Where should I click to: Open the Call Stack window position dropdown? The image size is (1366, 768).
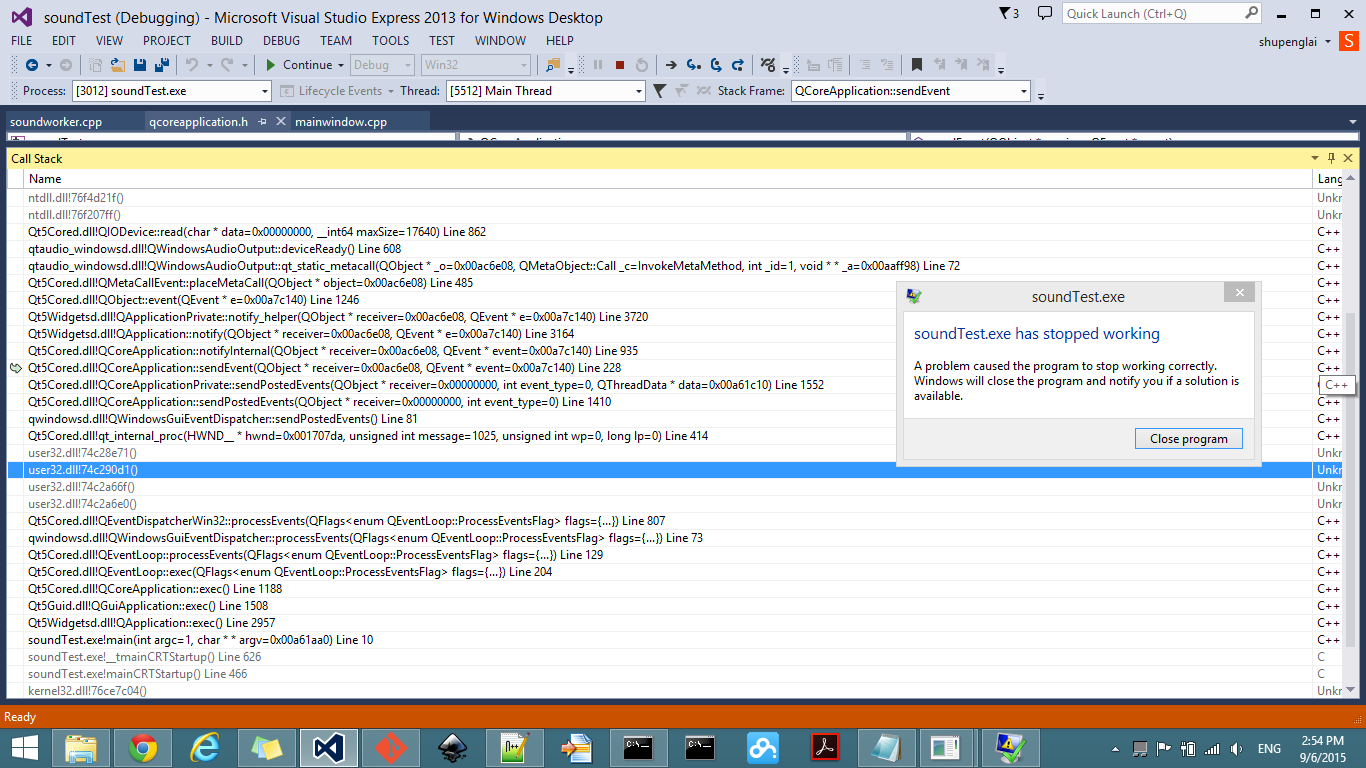tap(1315, 158)
